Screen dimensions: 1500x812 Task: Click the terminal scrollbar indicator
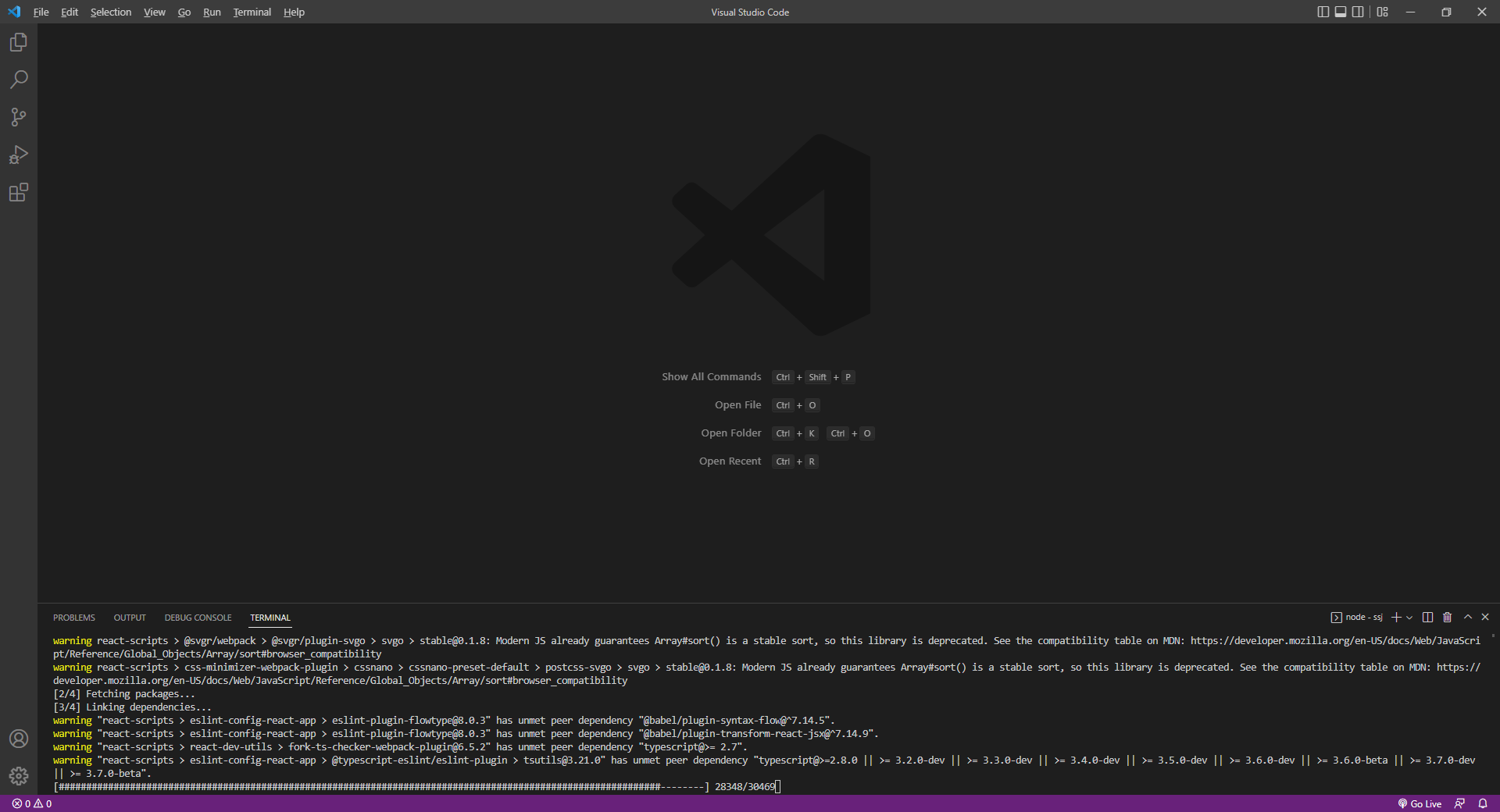(1493, 636)
